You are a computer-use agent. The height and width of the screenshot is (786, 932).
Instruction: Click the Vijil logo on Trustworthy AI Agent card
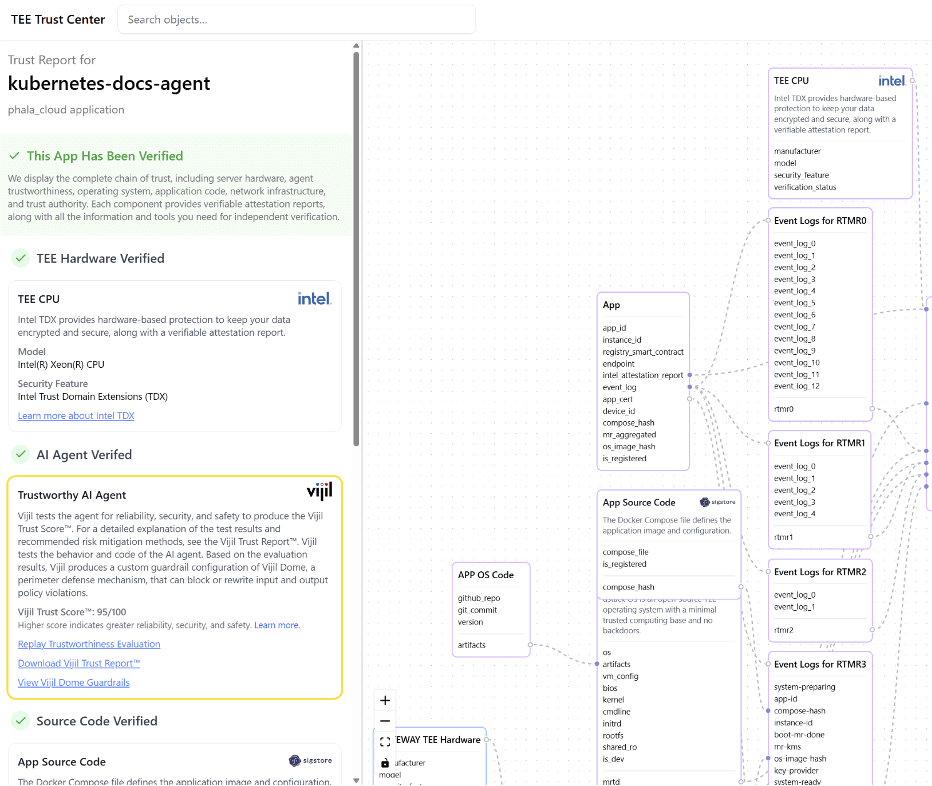tap(318, 493)
